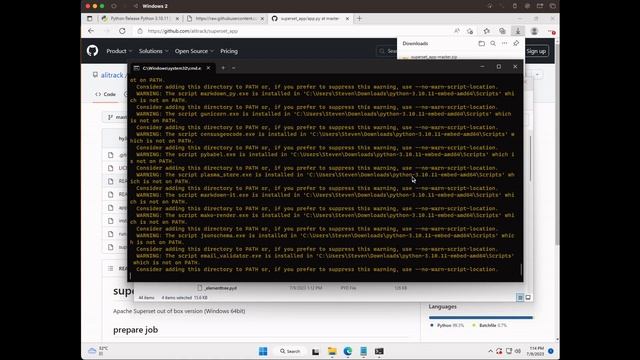
Task: Open the Pricing page link
Action: 229,51
